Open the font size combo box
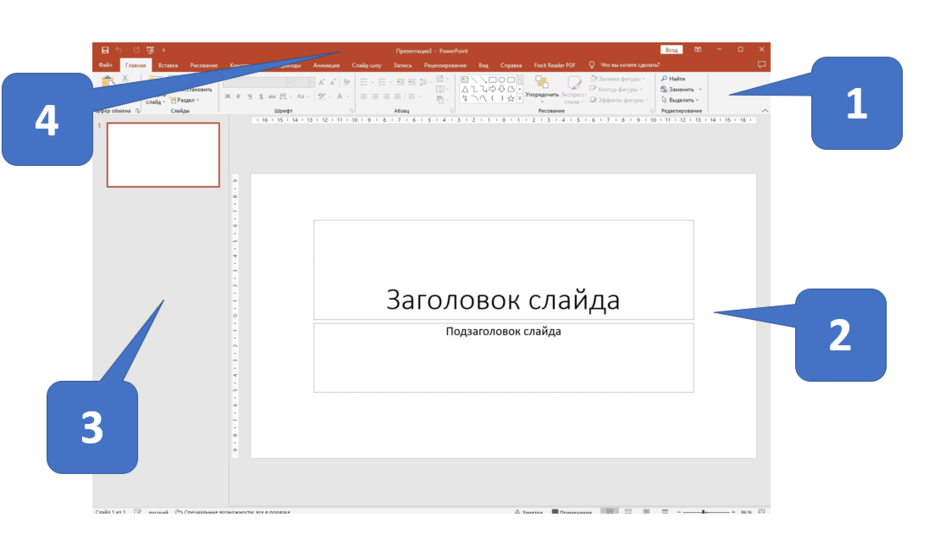Image resolution: width=940 pixels, height=556 pixels. pos(304,82)
